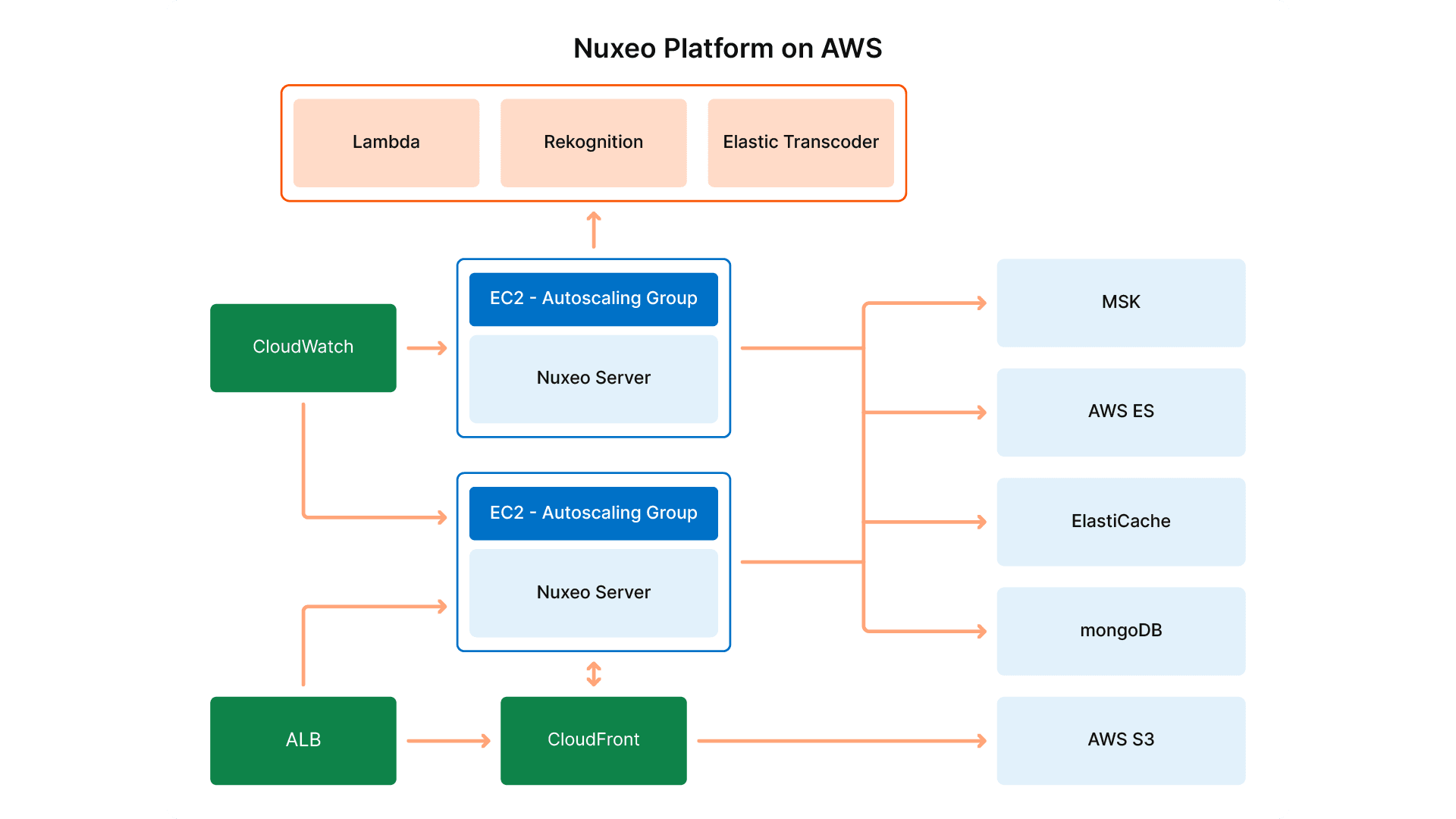
Task: Select the MSK service box
Action: (x=1120, y=302)
